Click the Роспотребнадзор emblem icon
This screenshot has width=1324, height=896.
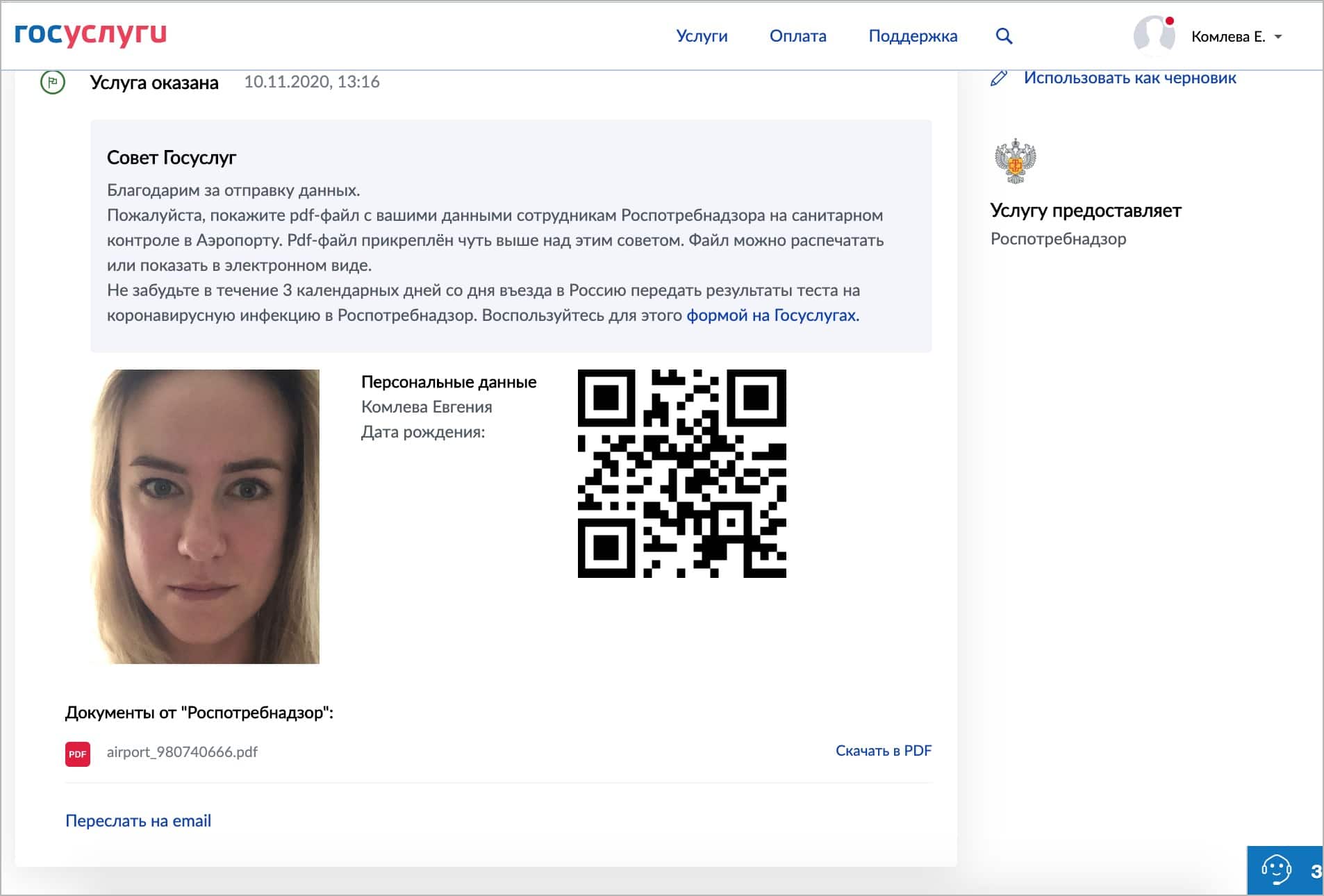click(x=1015, y=160)
